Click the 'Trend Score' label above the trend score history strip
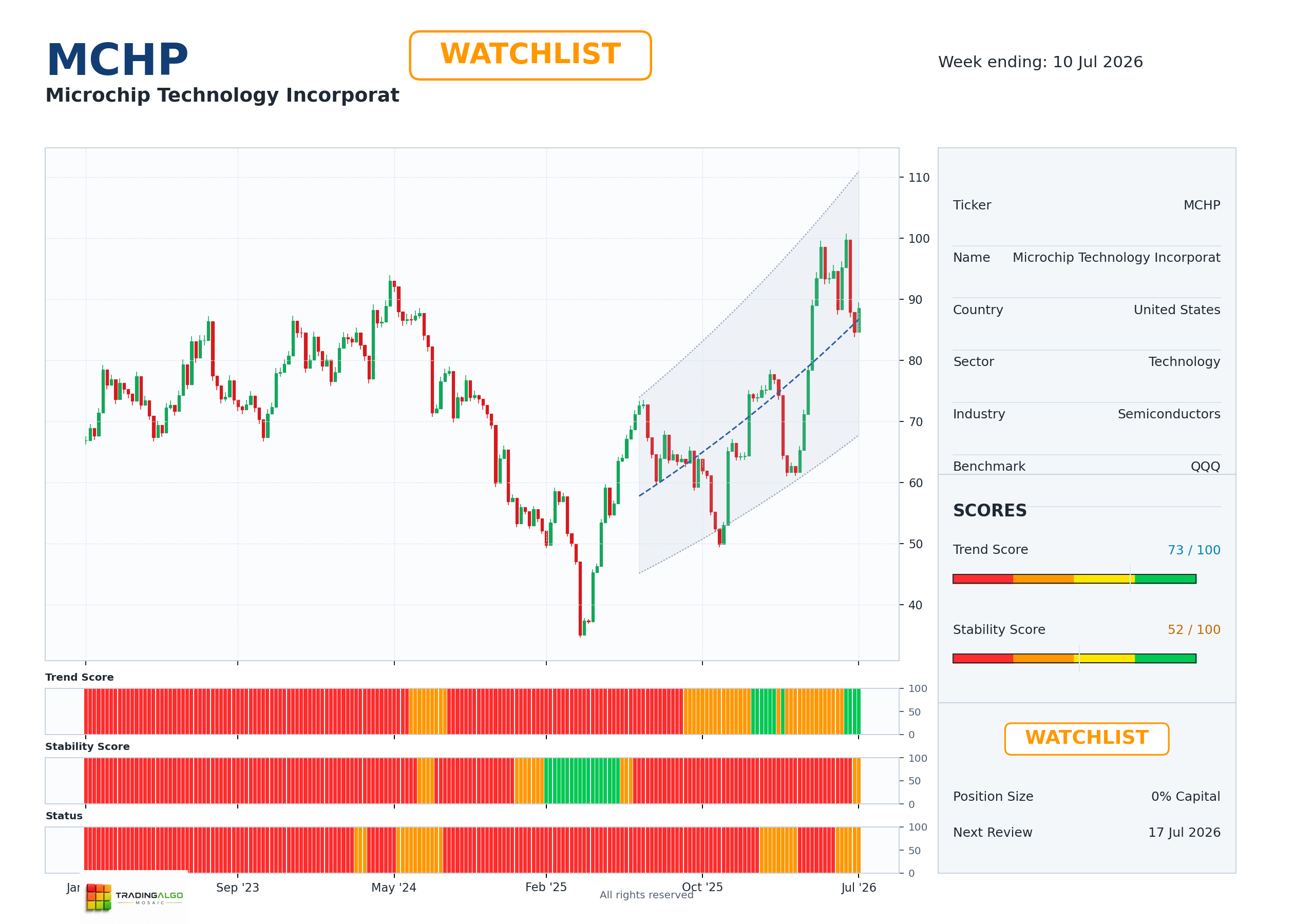 point(80,677)
